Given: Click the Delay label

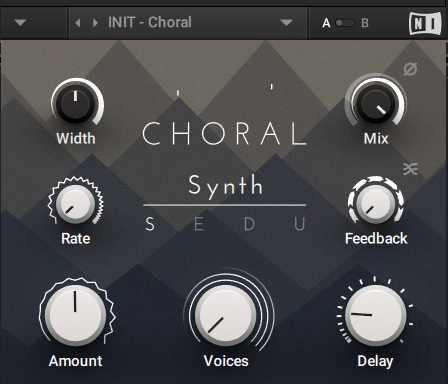Looking at the screenshot, I should click(x=375, y=362).
